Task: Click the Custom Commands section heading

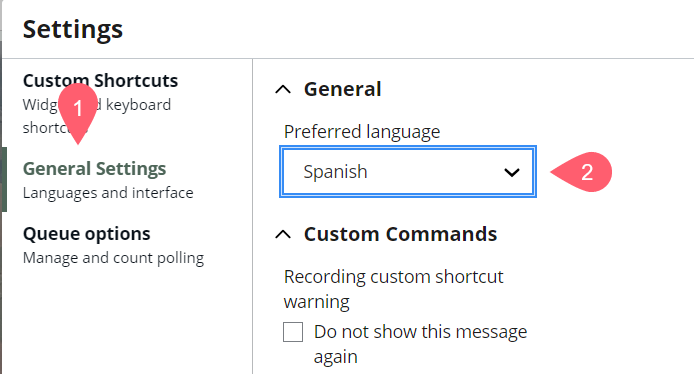Action: [x=401, y=234]
